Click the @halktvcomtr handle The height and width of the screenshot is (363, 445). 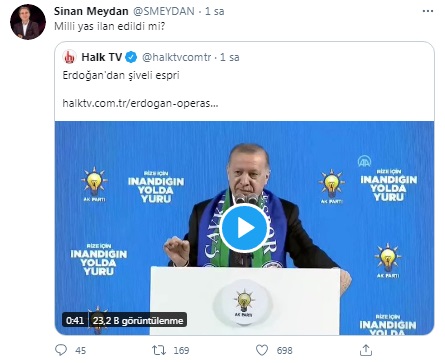[176, 57]
